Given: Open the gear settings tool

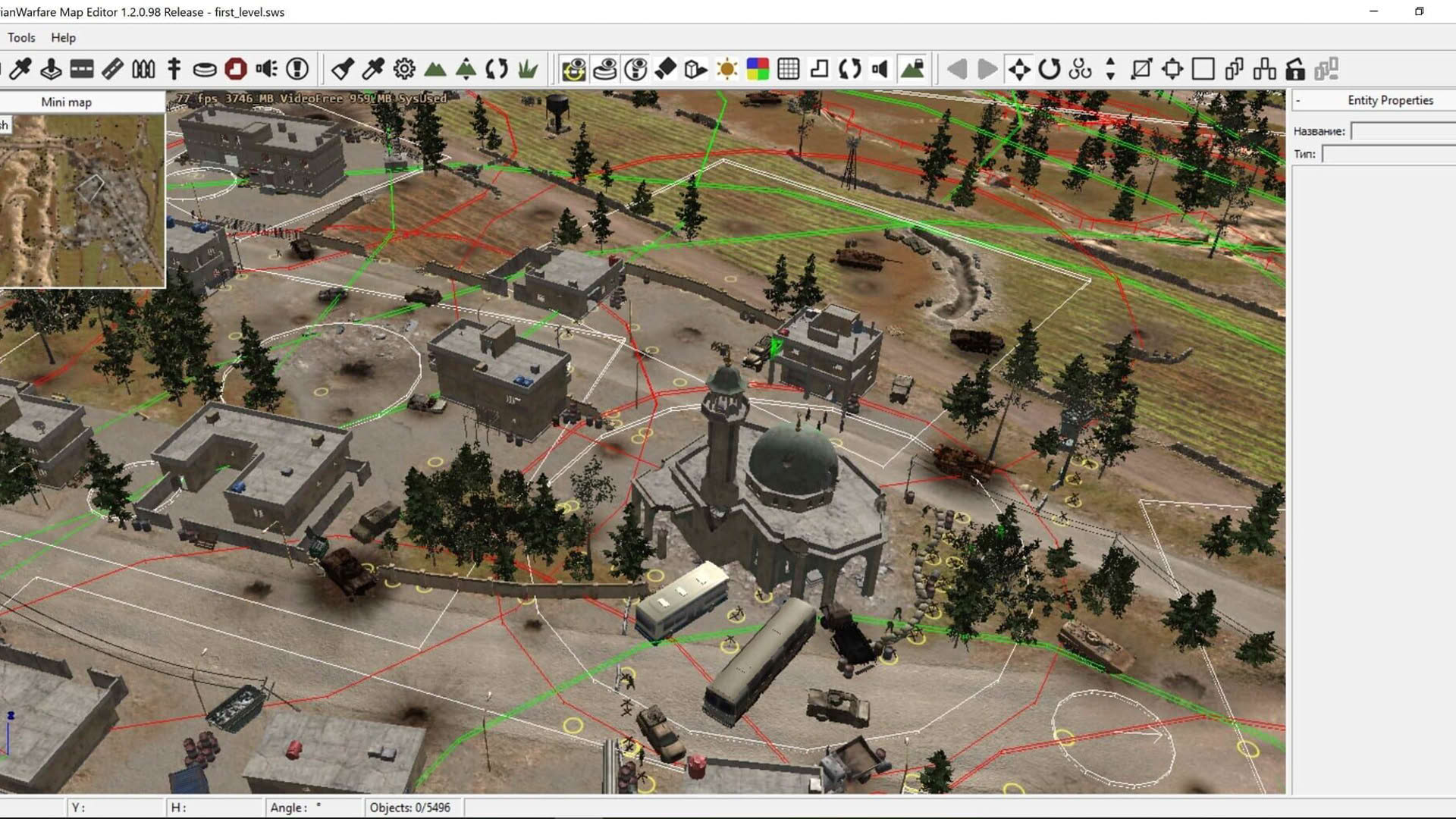Looking at the screenshot, I should click(404, 69).
